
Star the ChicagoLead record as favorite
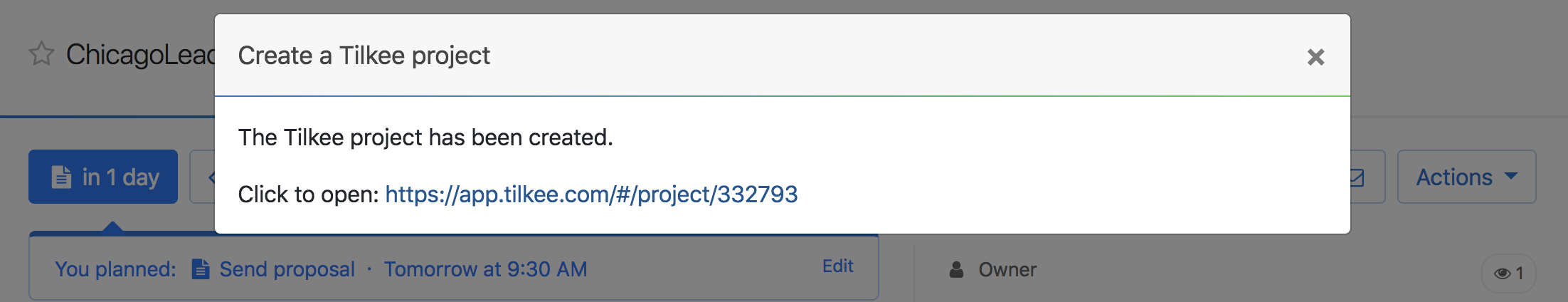pyautogui.click(x=41, y=54)
